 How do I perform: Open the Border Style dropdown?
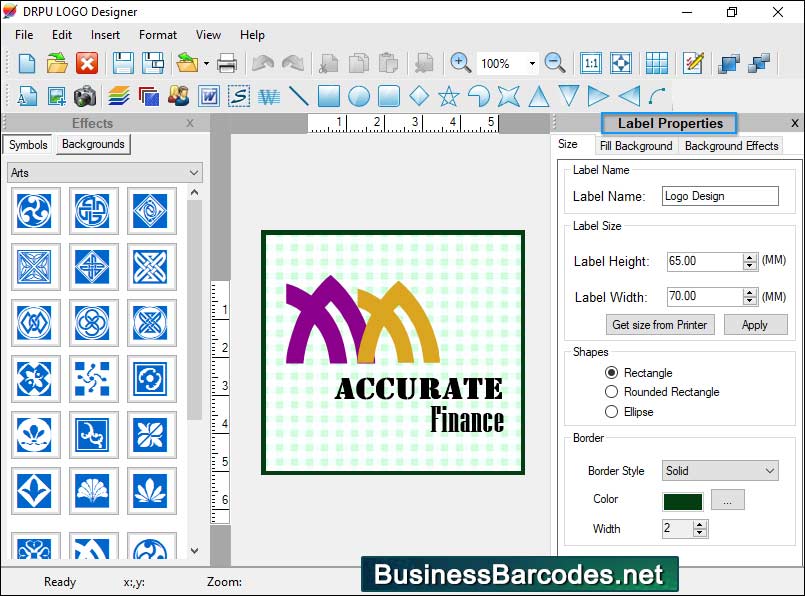pos(719,470)
